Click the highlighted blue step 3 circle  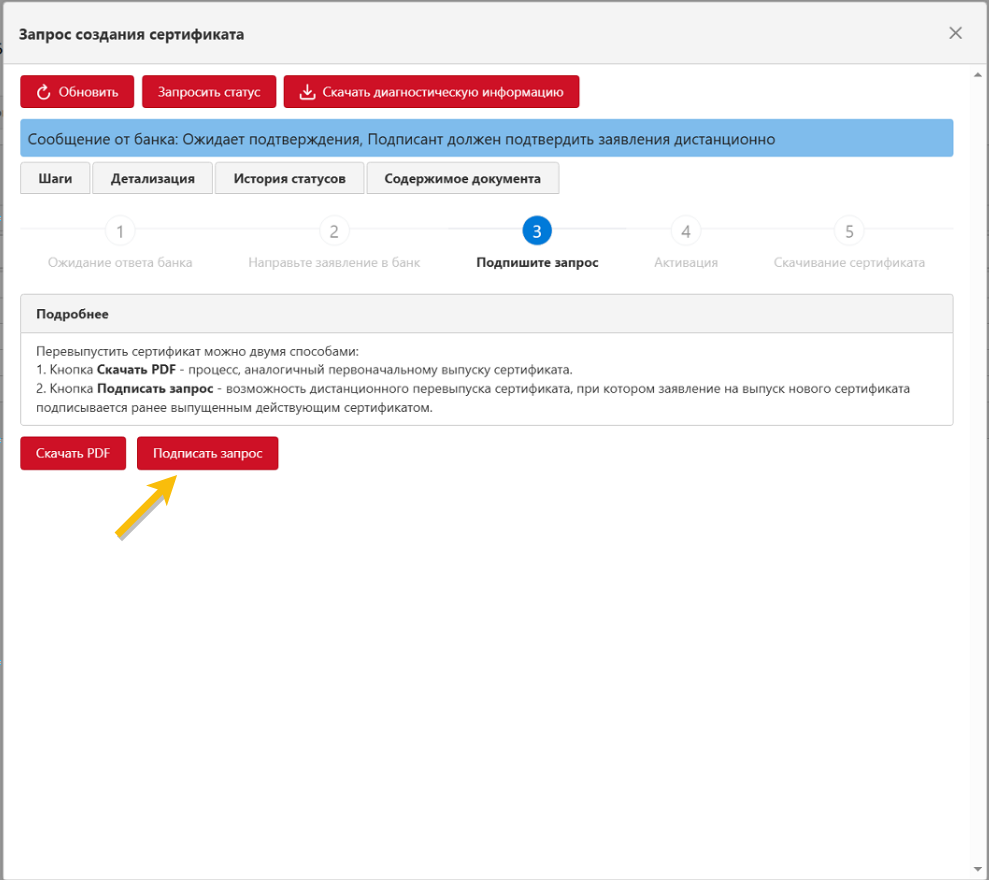(x=537, y=232)
